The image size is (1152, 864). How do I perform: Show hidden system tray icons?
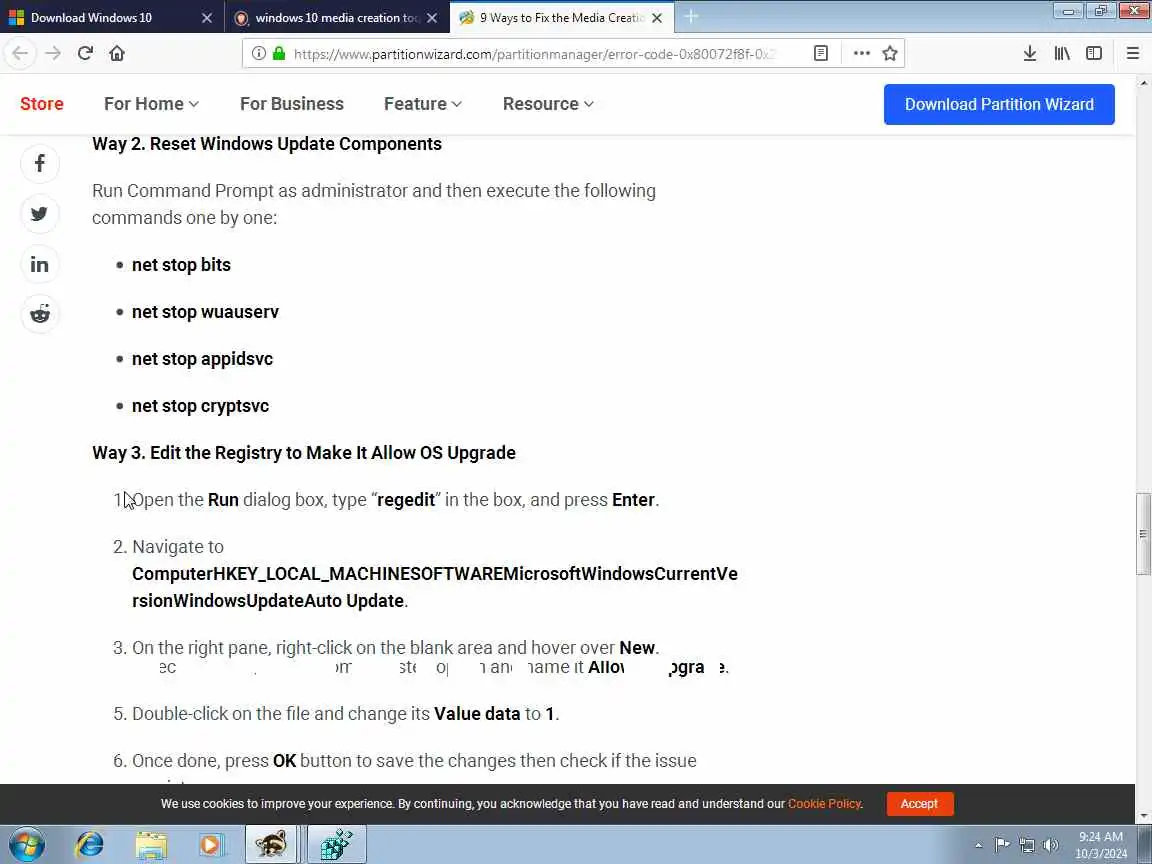[978, 846]
